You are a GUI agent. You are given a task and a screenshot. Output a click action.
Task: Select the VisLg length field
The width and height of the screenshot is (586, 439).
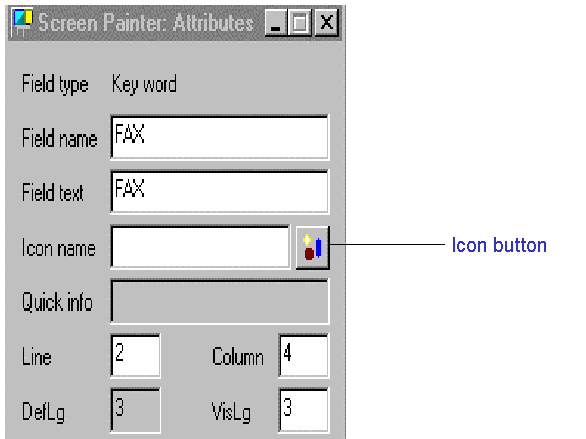tap(303, 410)
